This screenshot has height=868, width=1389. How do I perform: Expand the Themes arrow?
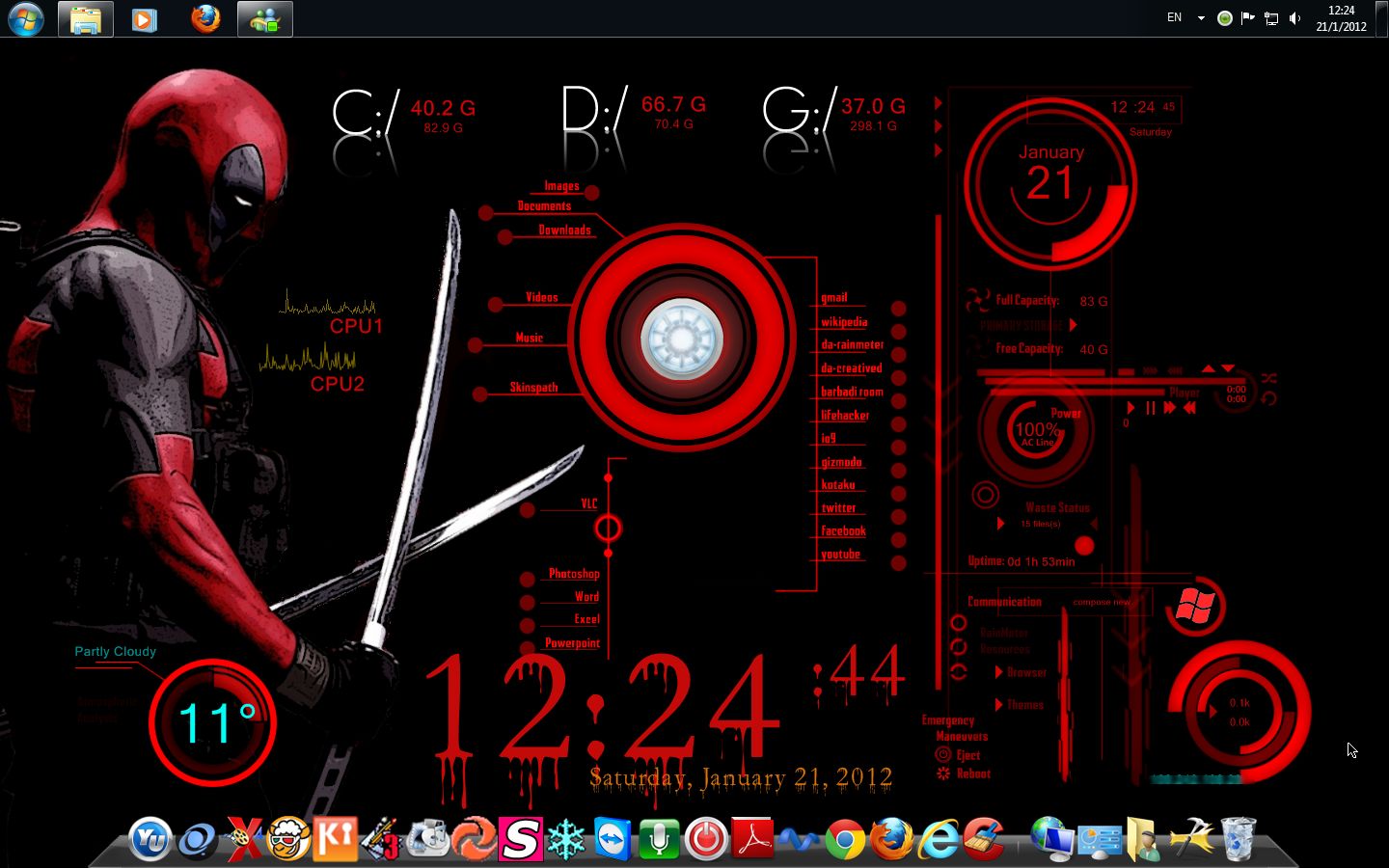(998, 705)
